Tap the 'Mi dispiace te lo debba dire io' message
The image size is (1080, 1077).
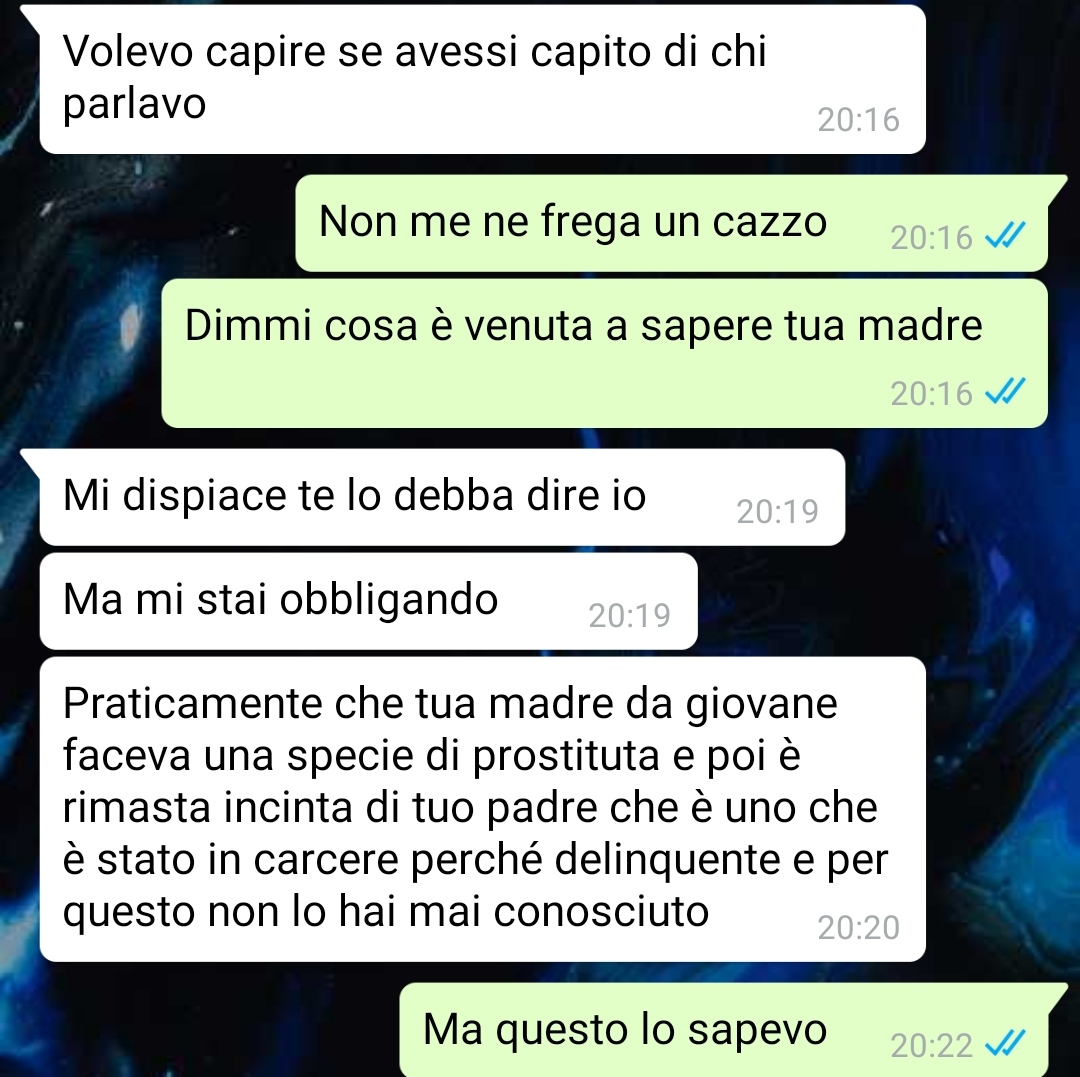coord(442,497)
